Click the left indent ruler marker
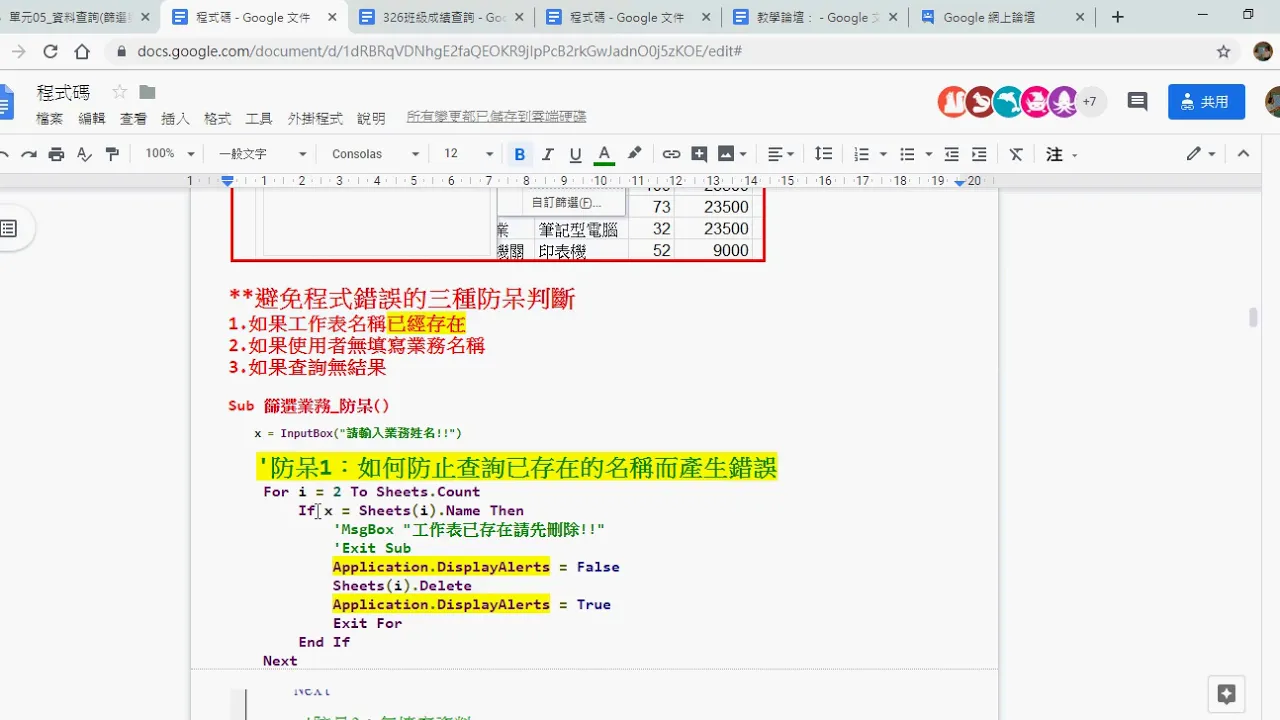This screenshot has width=1280, height=720. 227,182
